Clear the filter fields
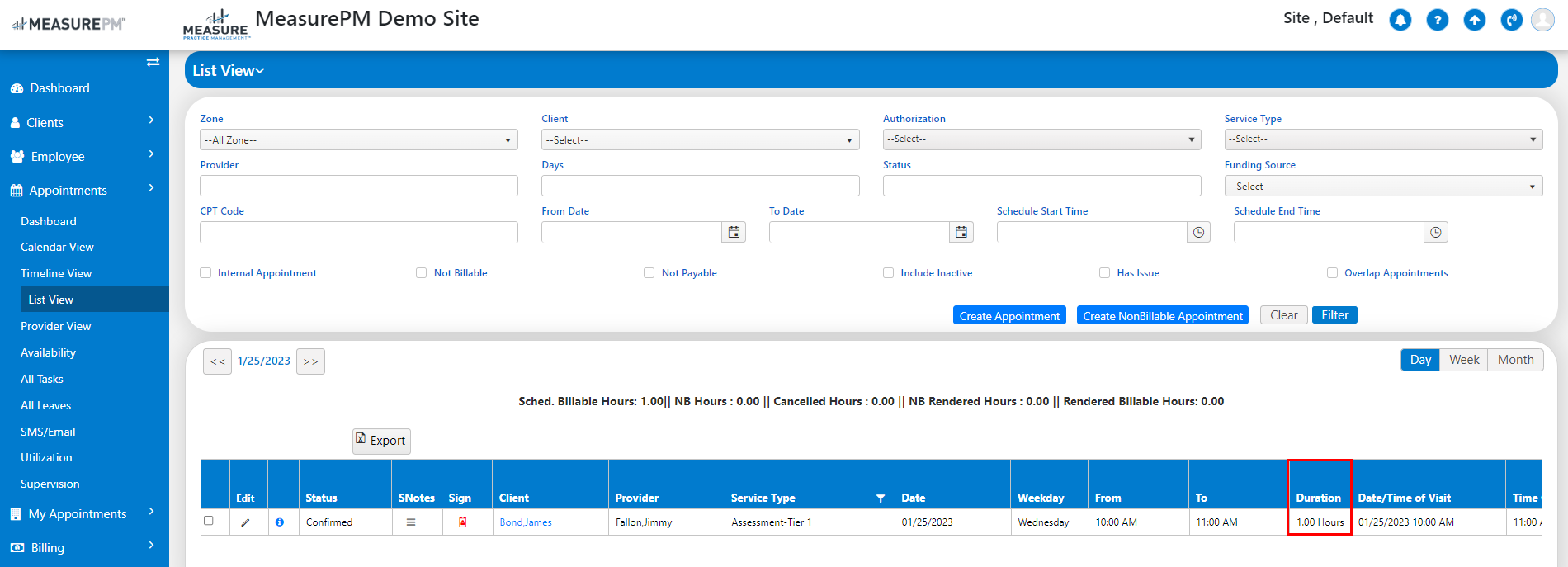Screen dimensions: 1568x567 [x=1284, y=315]
